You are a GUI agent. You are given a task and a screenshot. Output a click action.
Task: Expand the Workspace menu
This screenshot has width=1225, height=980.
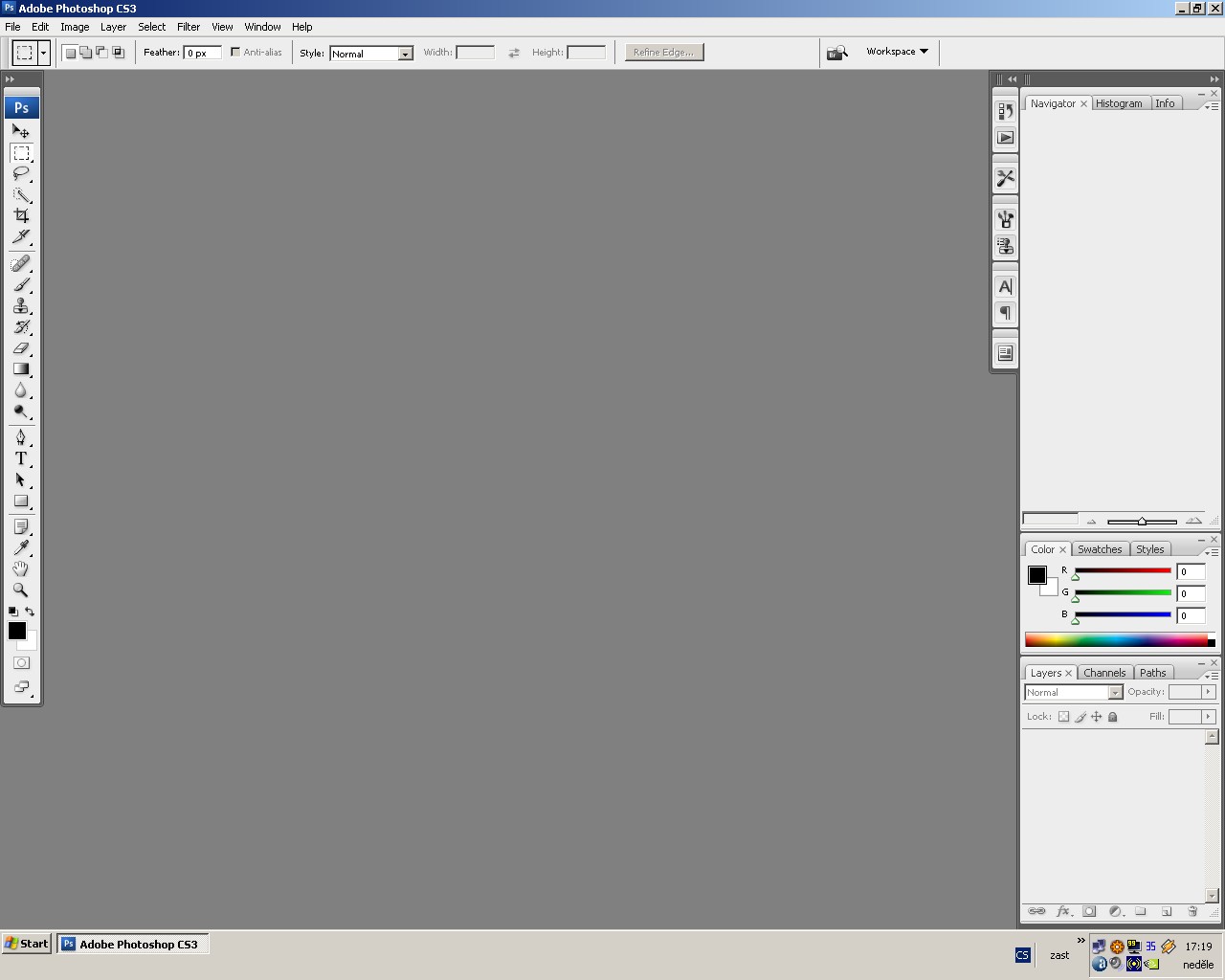[897, 52]
